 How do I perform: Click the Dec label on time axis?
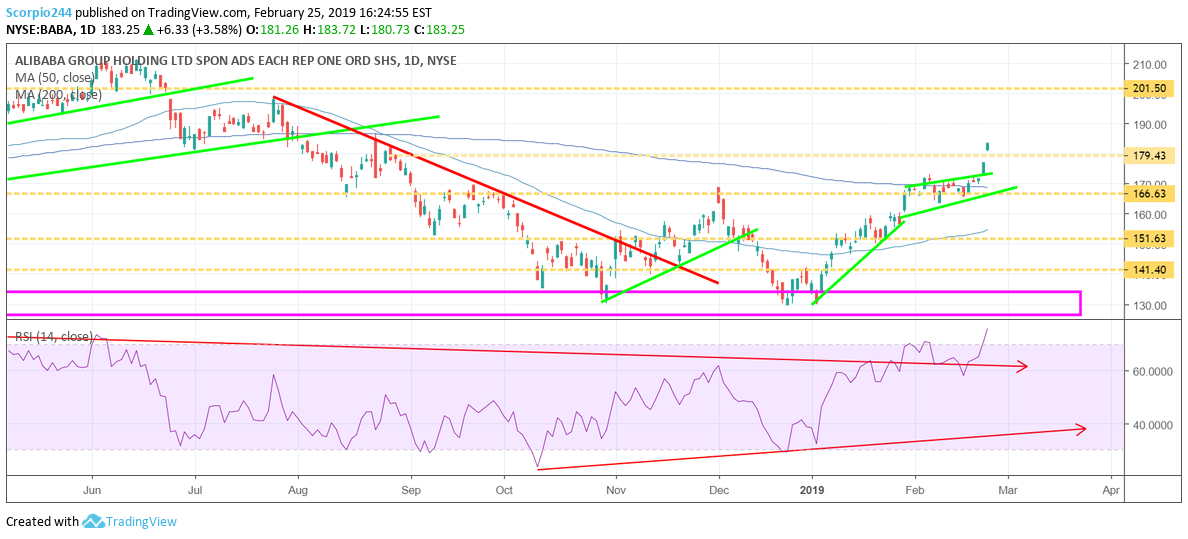pyautogui.click(x=718, y=490)
